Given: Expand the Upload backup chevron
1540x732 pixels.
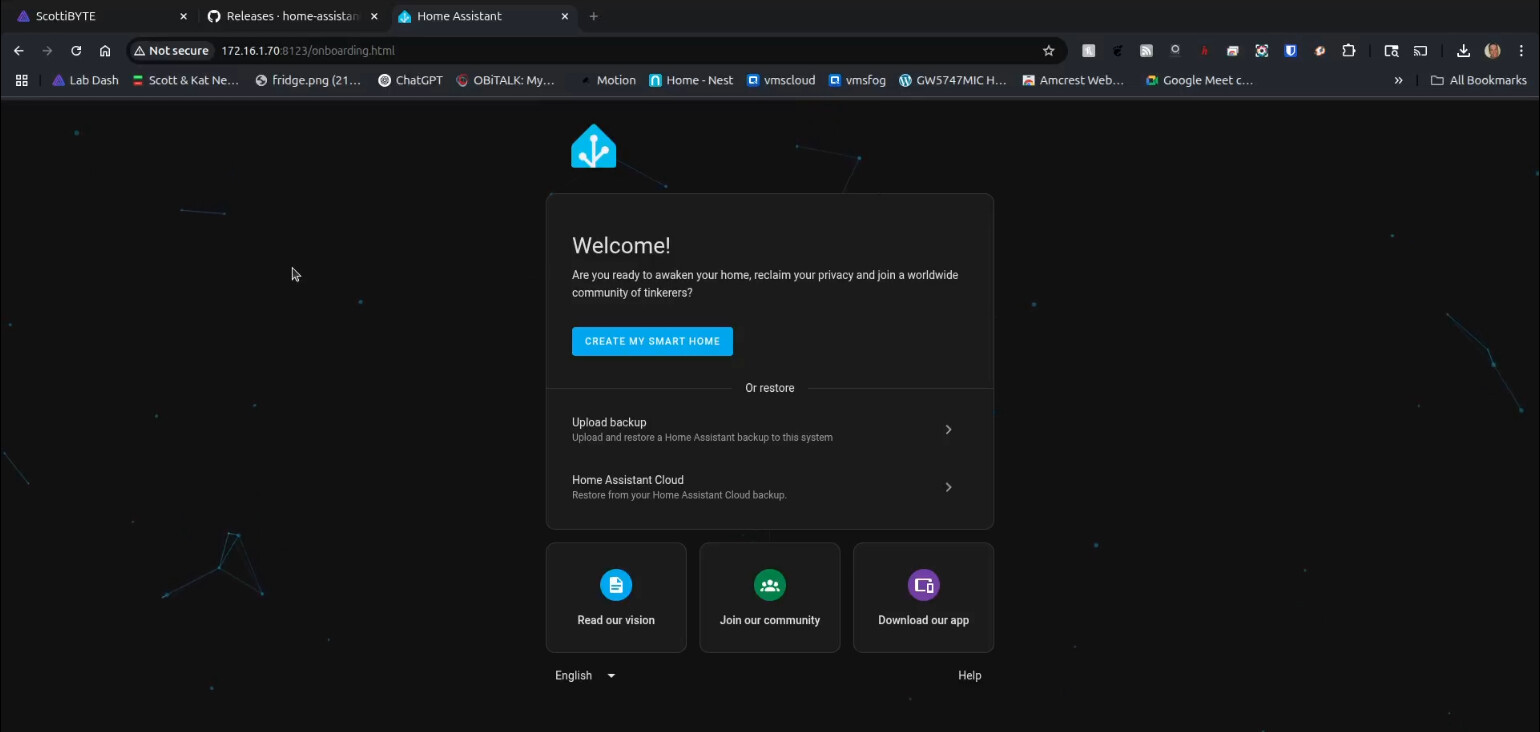Looking at the screenshot, I should [x=948, y=430].
